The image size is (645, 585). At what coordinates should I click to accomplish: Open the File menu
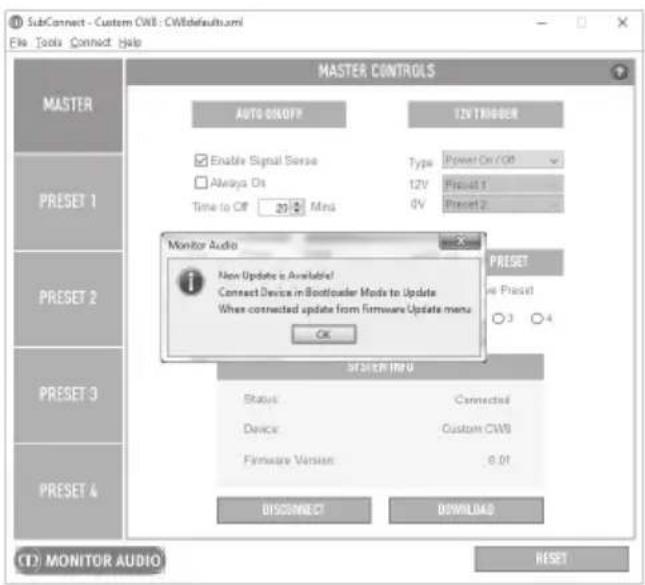[x=18, y=42]
